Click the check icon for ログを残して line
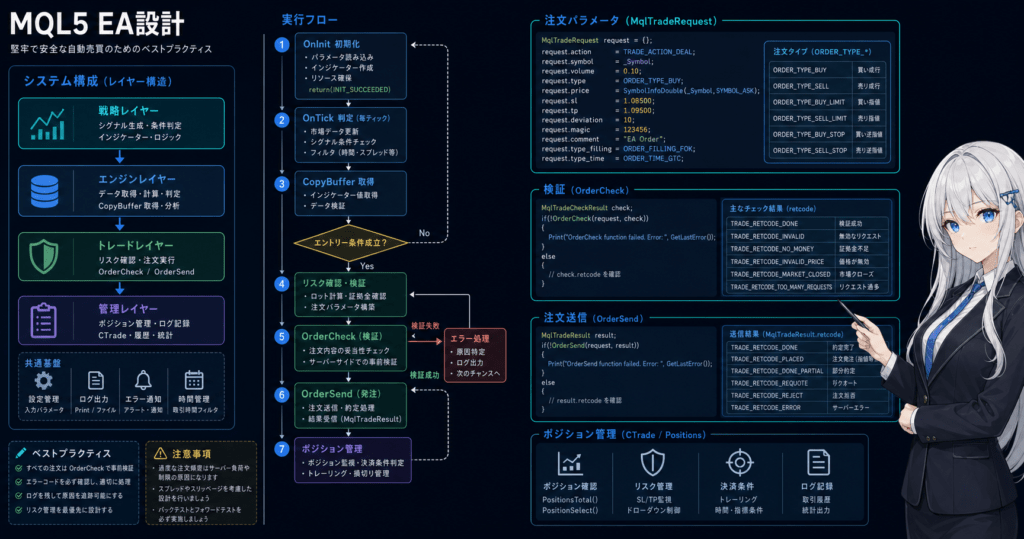The image size is (1024, 539). [19, 496]
